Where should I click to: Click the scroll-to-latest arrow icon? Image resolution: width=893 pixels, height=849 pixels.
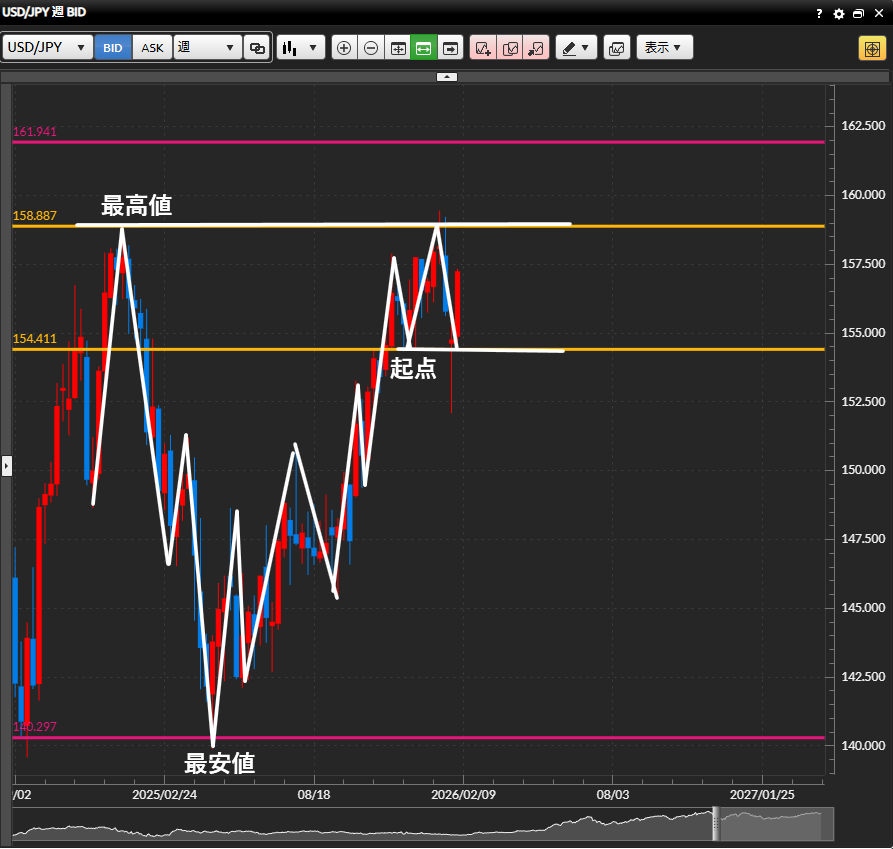coord(451,48)
